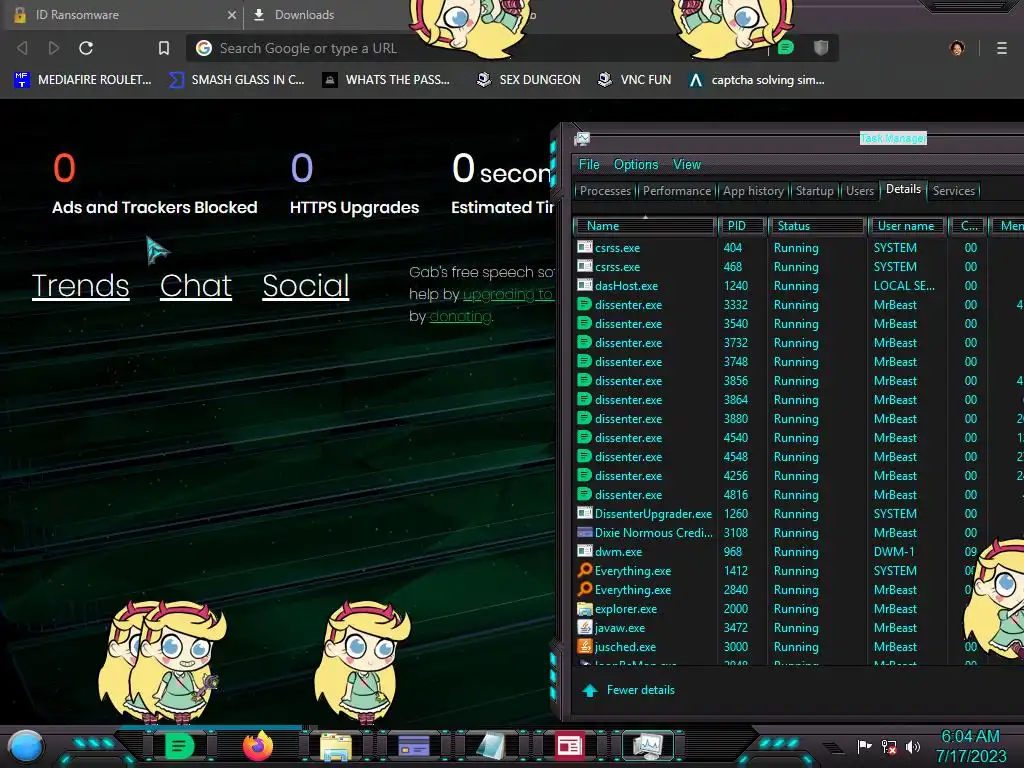Switch to Services tab

953,191
